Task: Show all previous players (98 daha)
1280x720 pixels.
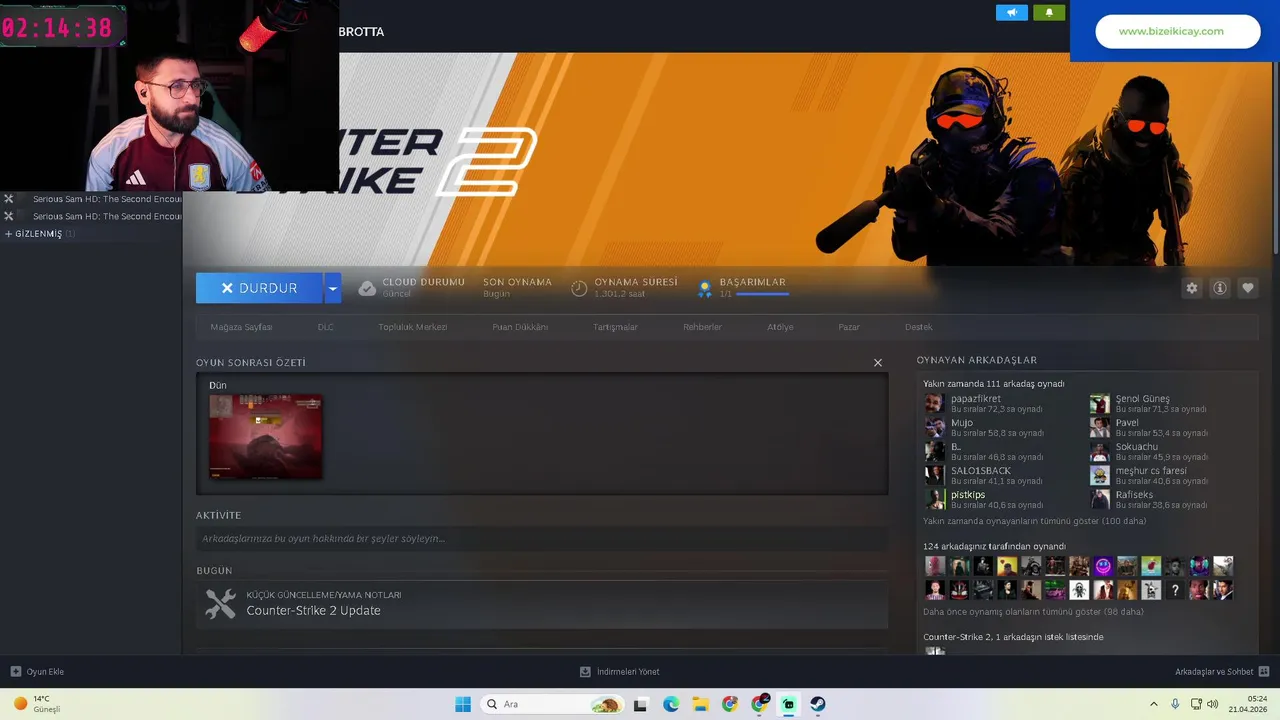Action: coord(1033,612)
